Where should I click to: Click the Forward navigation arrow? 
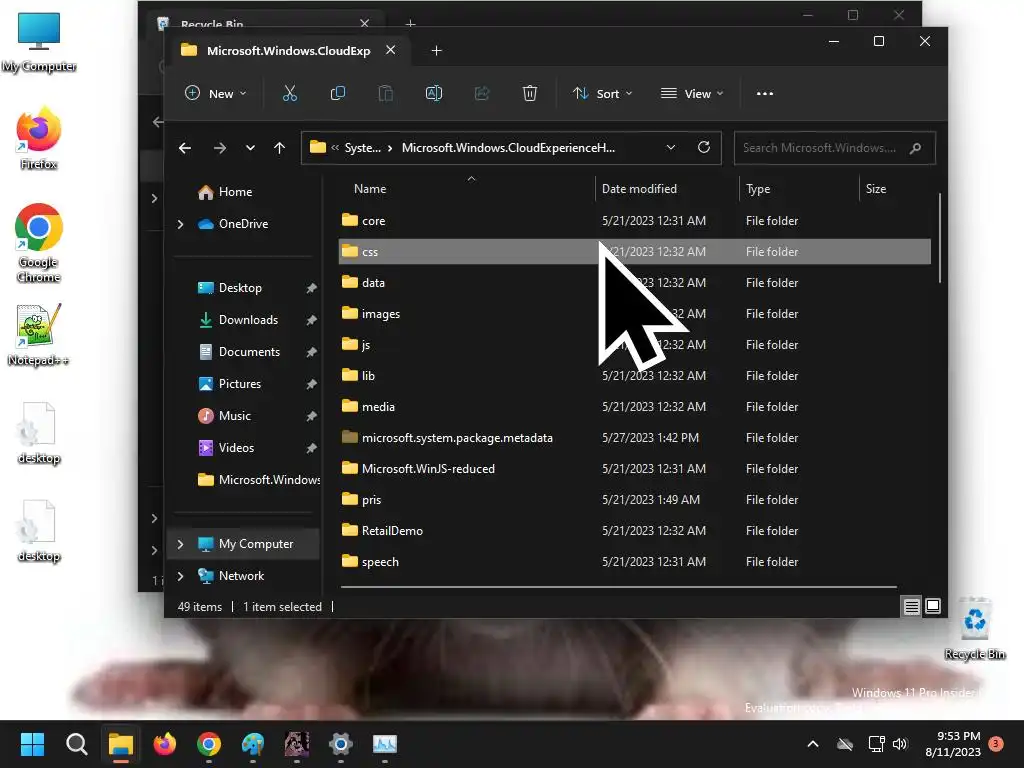pyautogui.click(x=219, y=148)
